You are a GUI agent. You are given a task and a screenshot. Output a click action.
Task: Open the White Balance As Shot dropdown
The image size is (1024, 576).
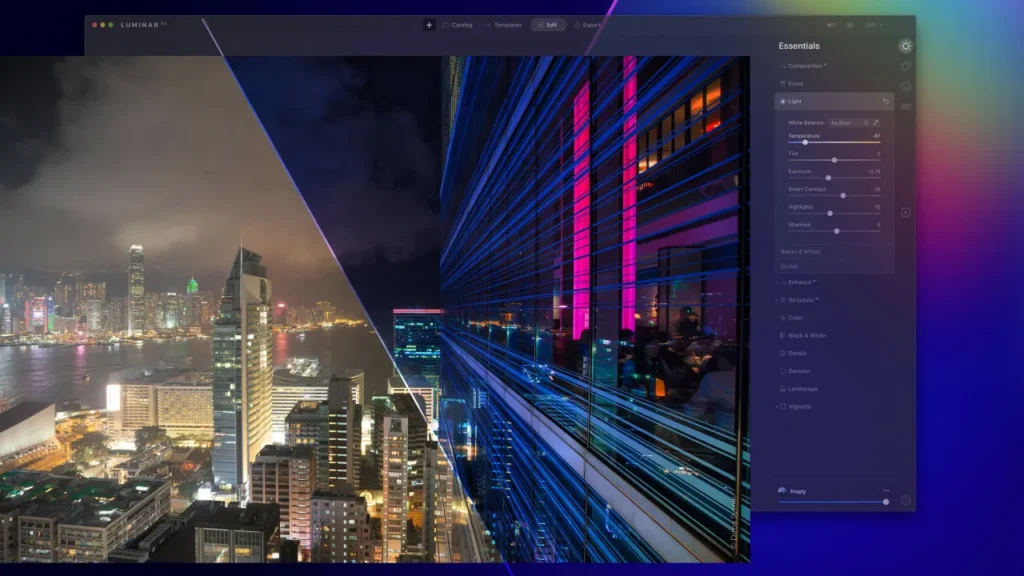[848, 123]
